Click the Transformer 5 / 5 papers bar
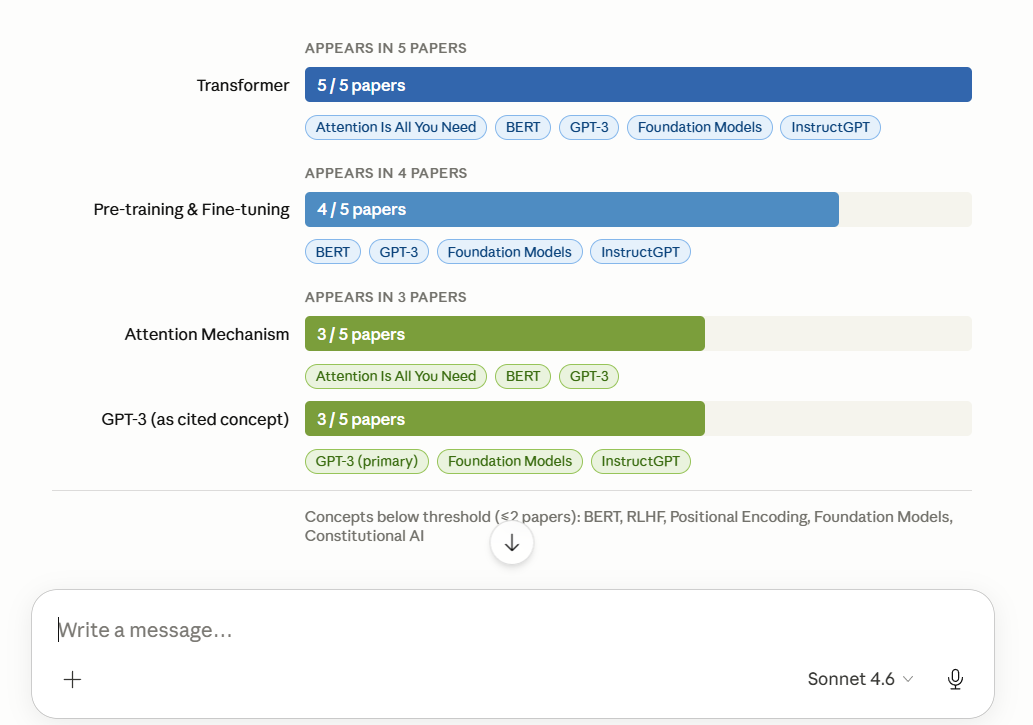This screenshot has width=1033, height=725. [x=638, y=84]
